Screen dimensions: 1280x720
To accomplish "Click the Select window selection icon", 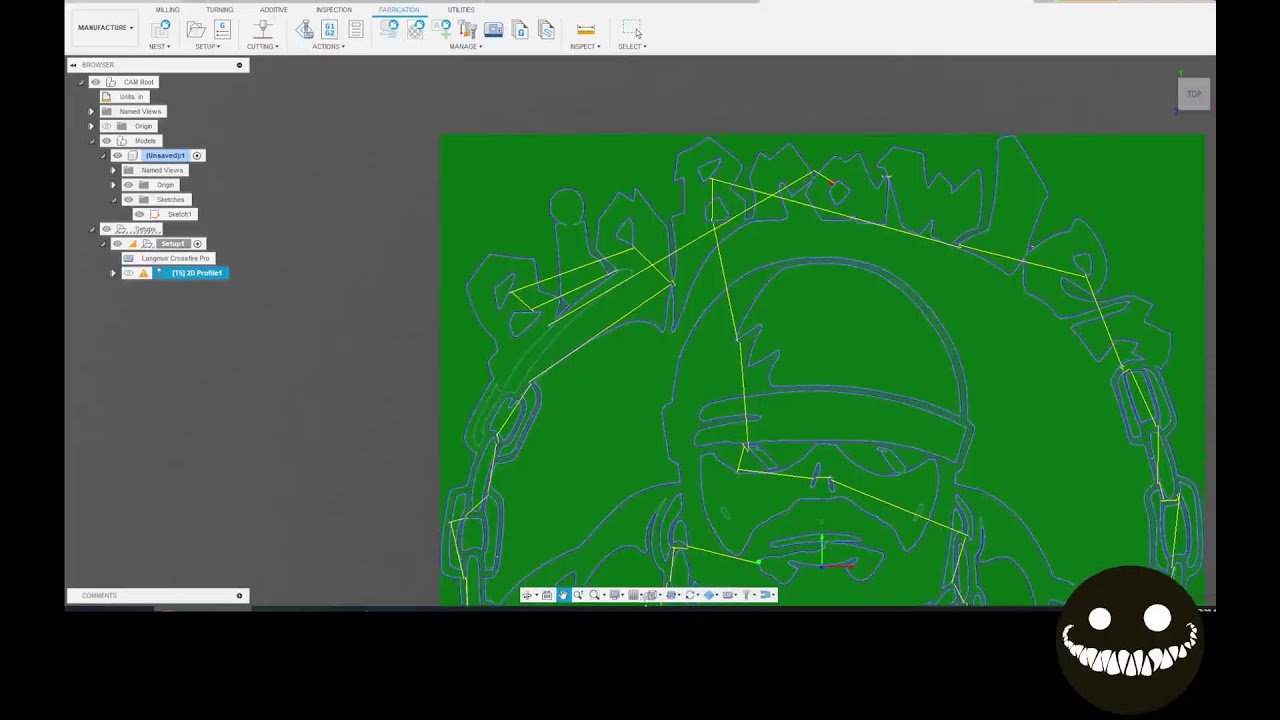I will tap(632, 28).
